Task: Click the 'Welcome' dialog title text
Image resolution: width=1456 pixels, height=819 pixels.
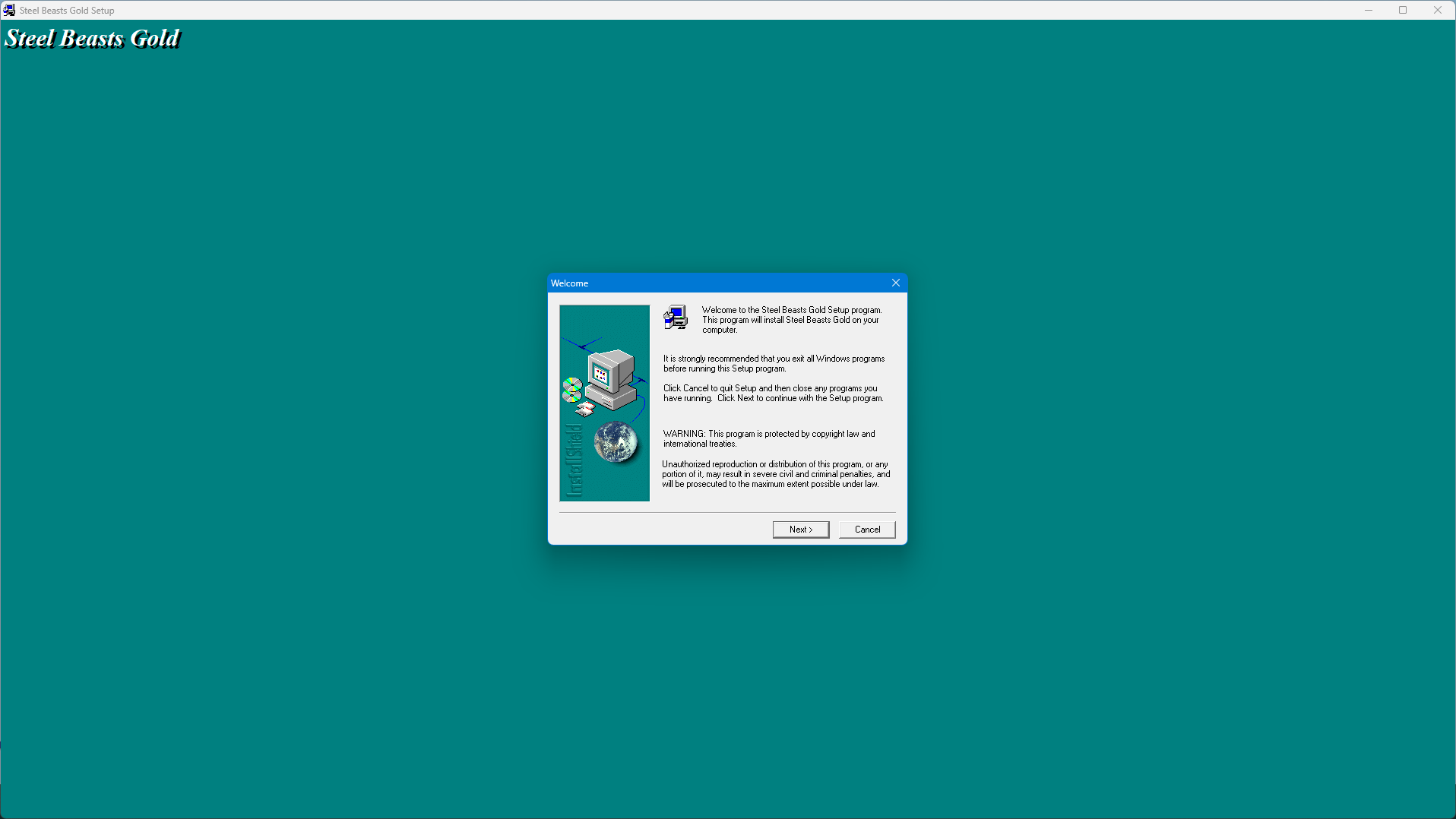Action: pyautogui.click(x=569, y=283)
